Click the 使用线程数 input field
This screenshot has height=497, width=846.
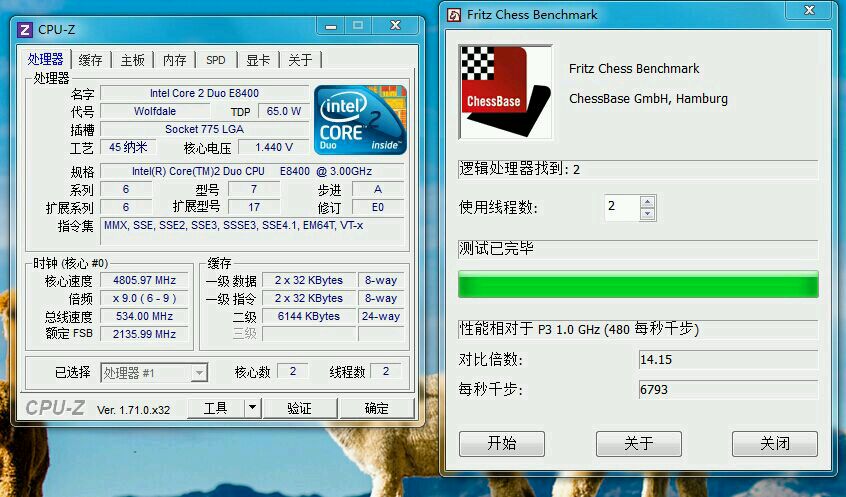tap(622, 207)
